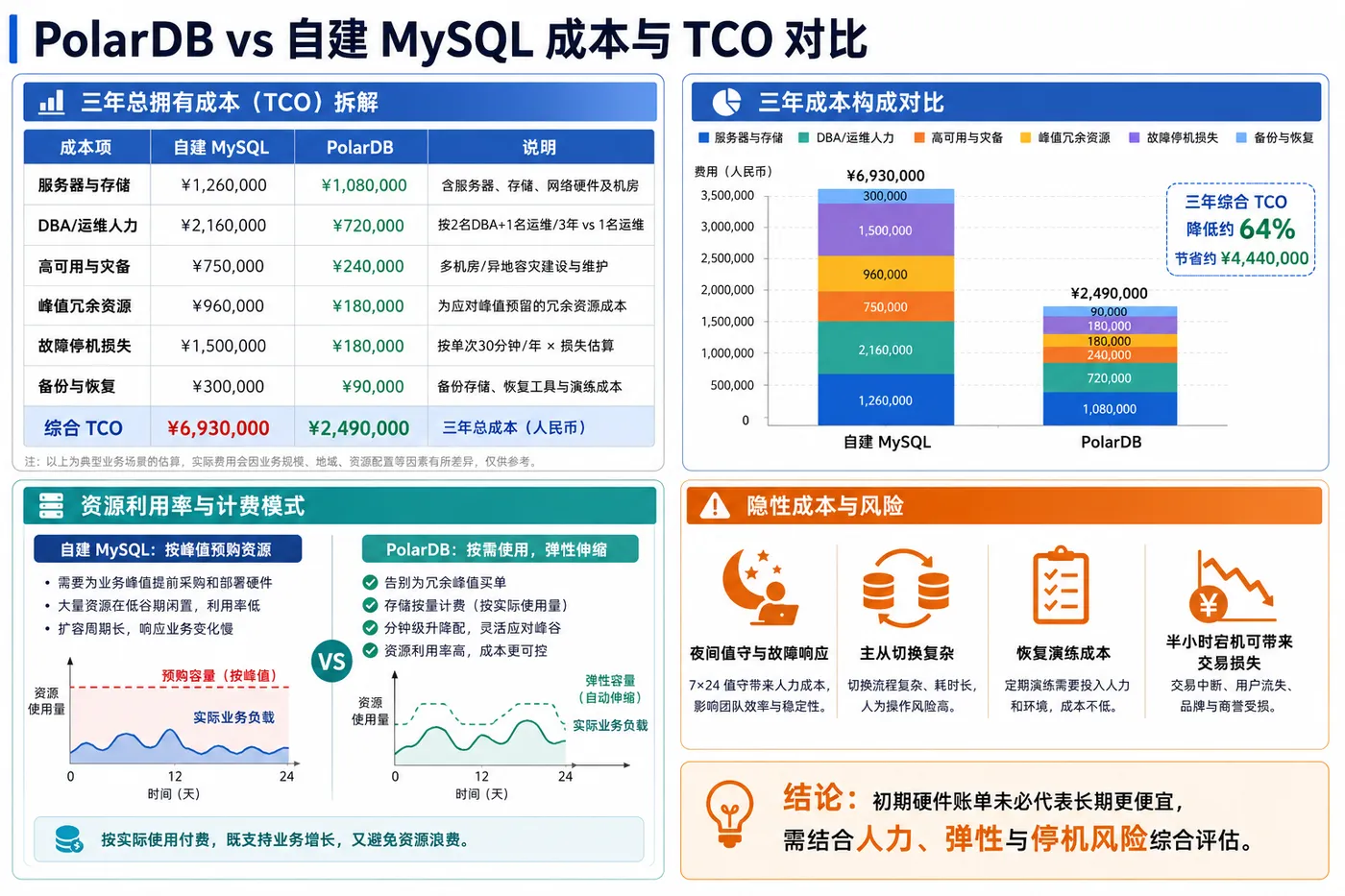Select the DBA/运维人力 row label in the table

[87, 226]
